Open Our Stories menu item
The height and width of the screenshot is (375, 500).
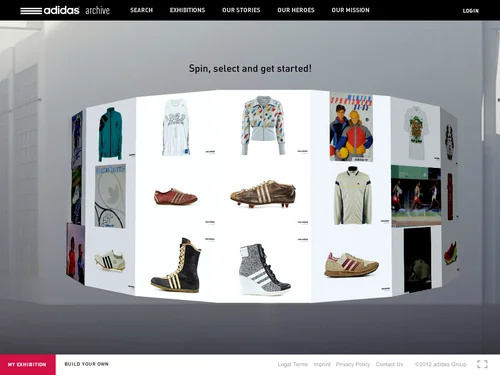click(x=241, y=10)
